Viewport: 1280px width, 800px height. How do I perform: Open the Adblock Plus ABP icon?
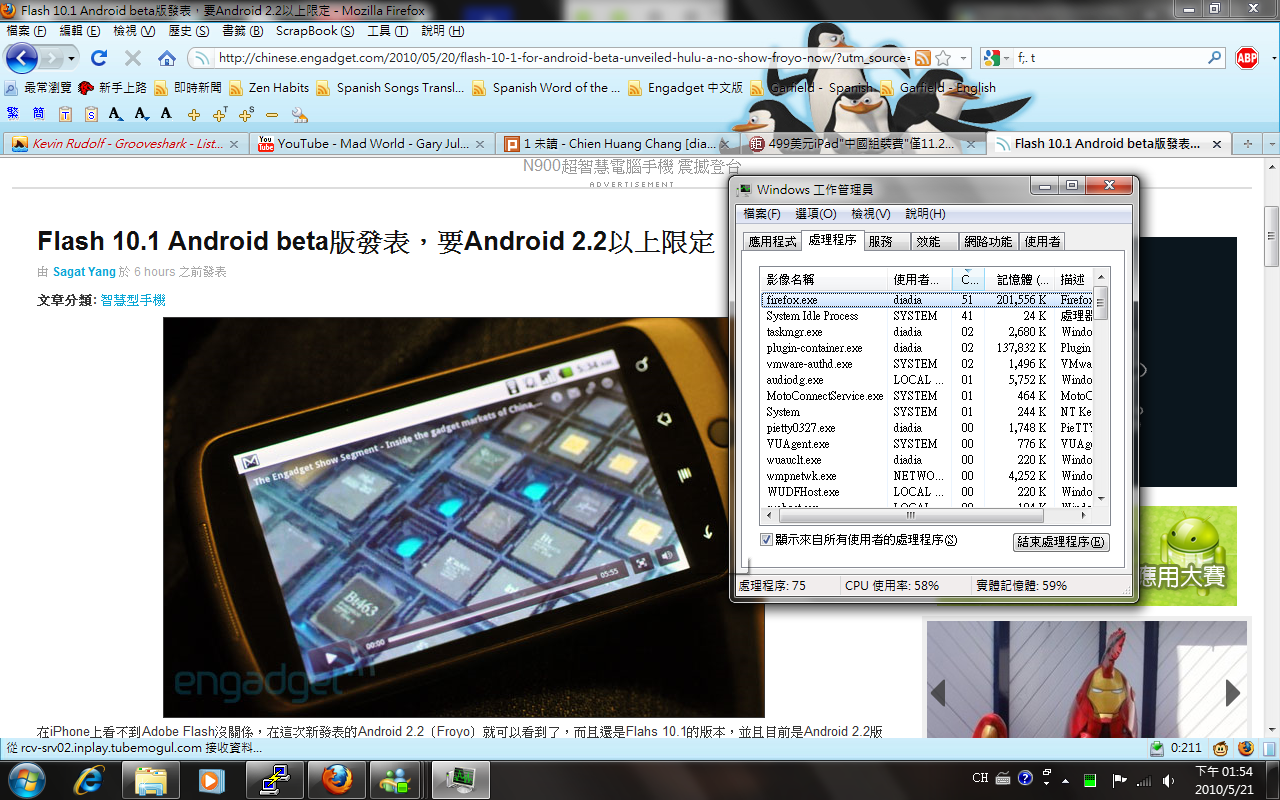[1246, 58]
